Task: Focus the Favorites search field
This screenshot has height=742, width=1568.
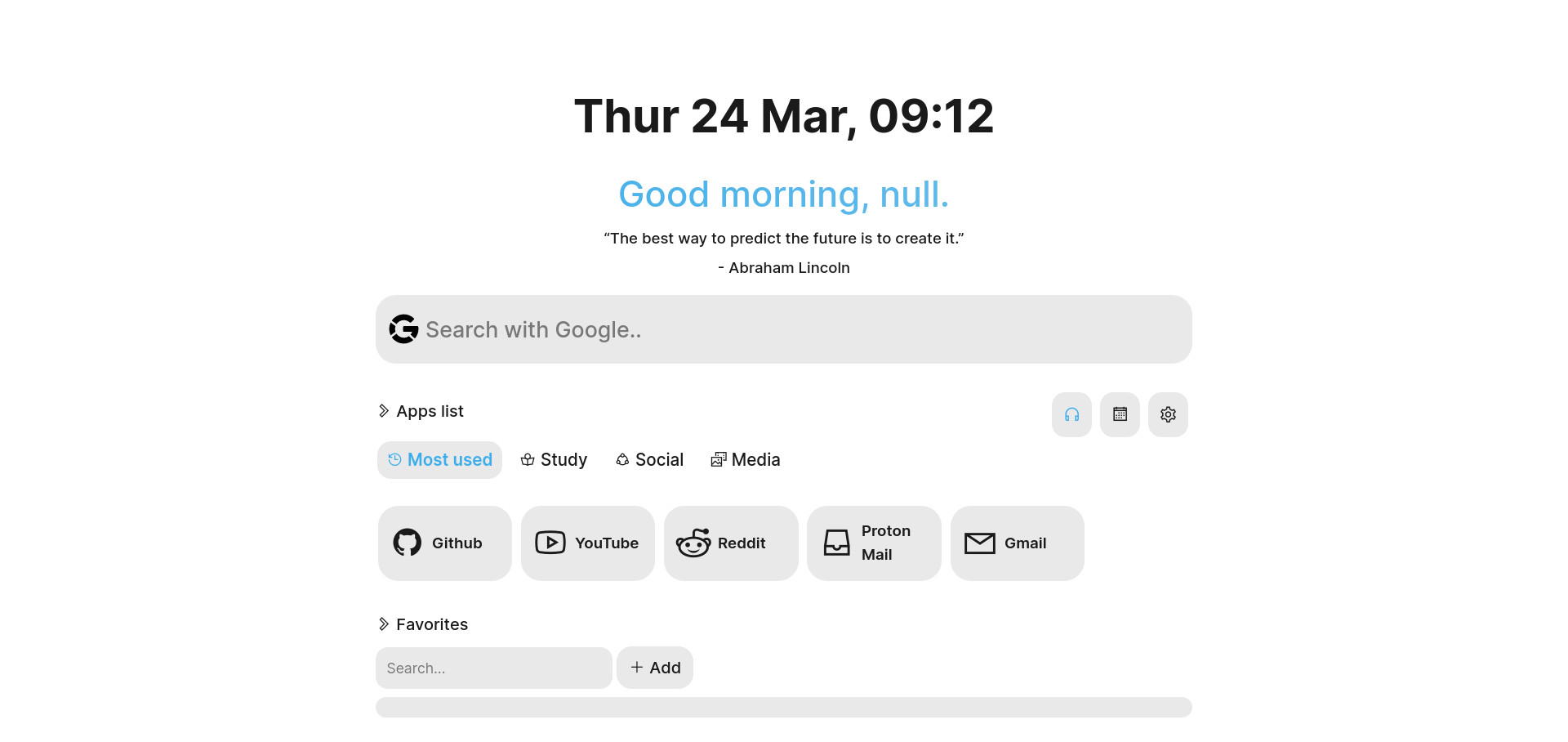Action: coord(494,668)
